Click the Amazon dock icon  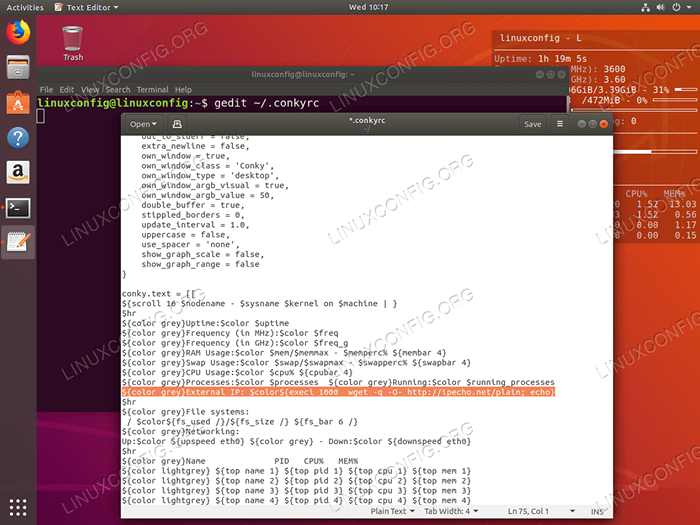click(x=18, y=172)
